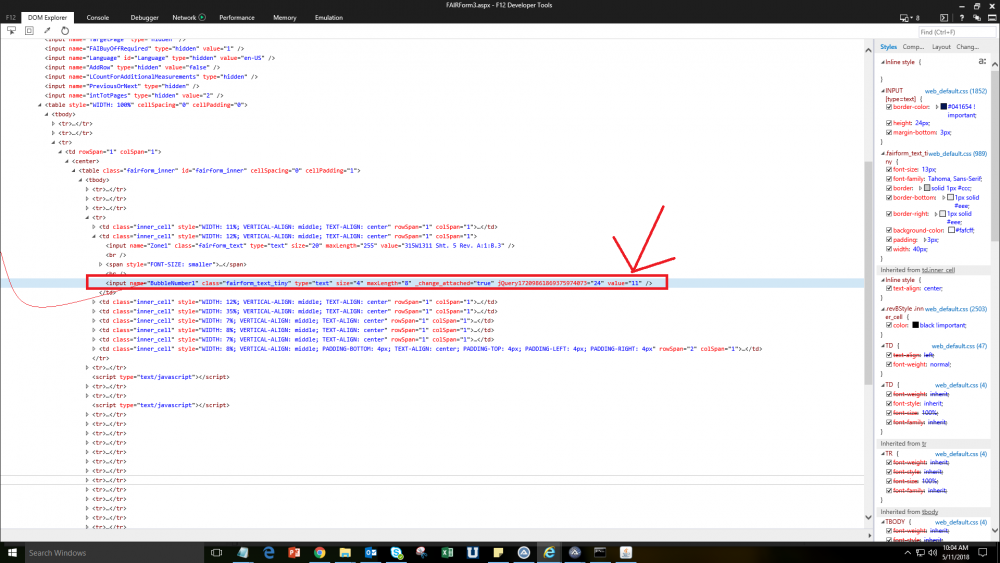Open the help question mark icon

[x=962, y=18]
